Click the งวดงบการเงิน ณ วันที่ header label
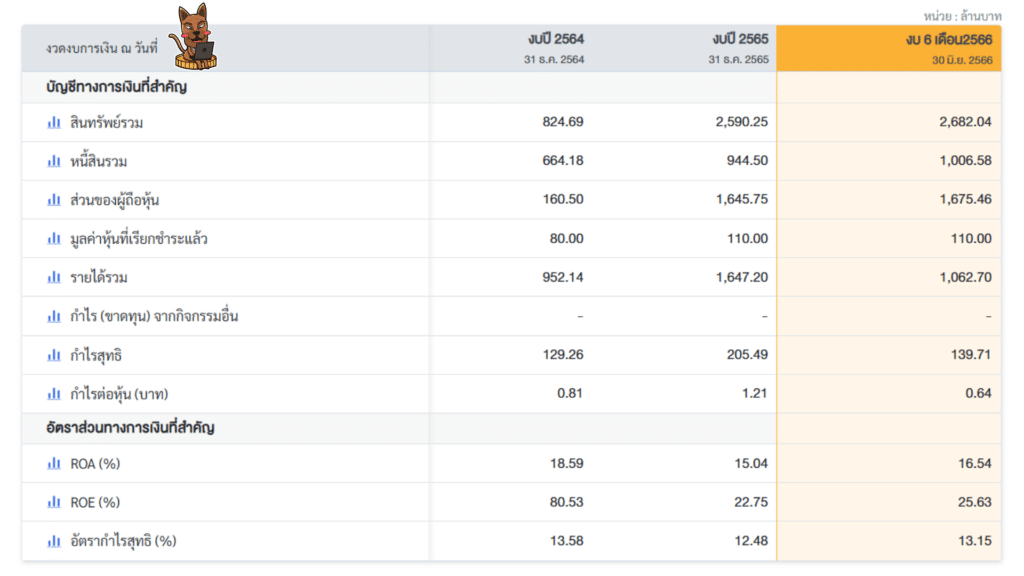 (101, 48)
